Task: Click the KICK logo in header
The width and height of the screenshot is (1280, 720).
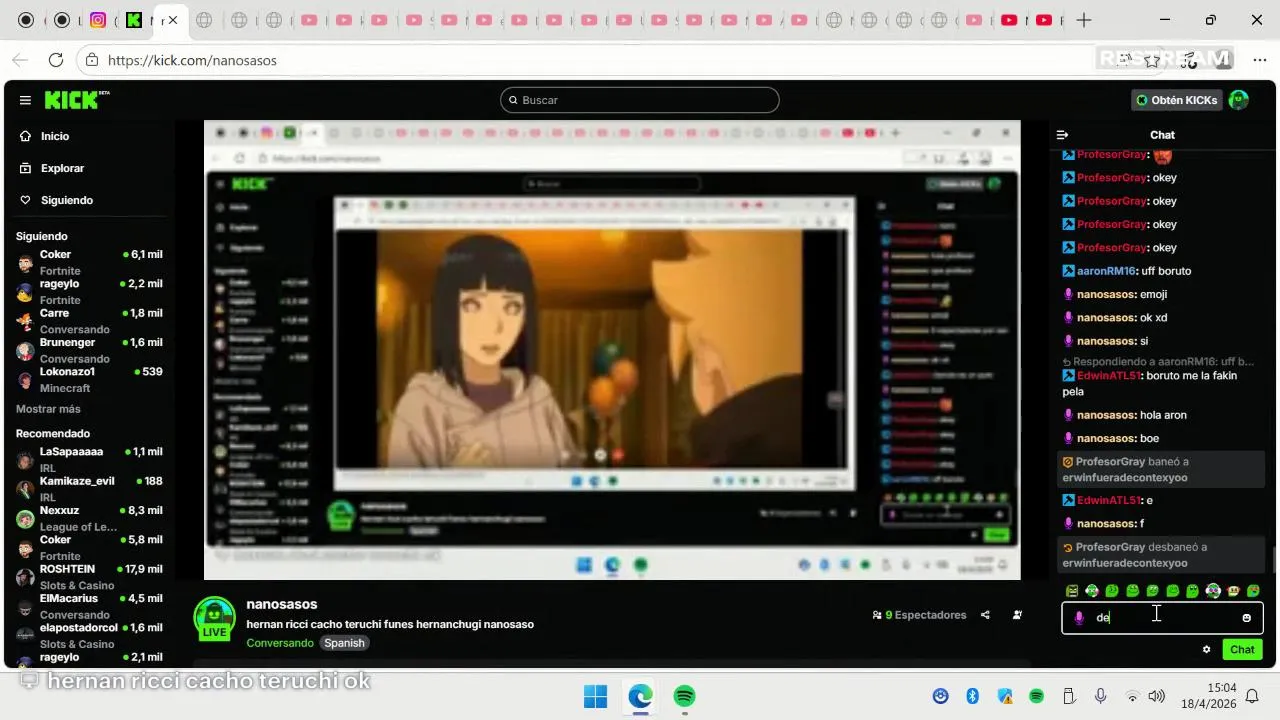Action: (76, 100)
